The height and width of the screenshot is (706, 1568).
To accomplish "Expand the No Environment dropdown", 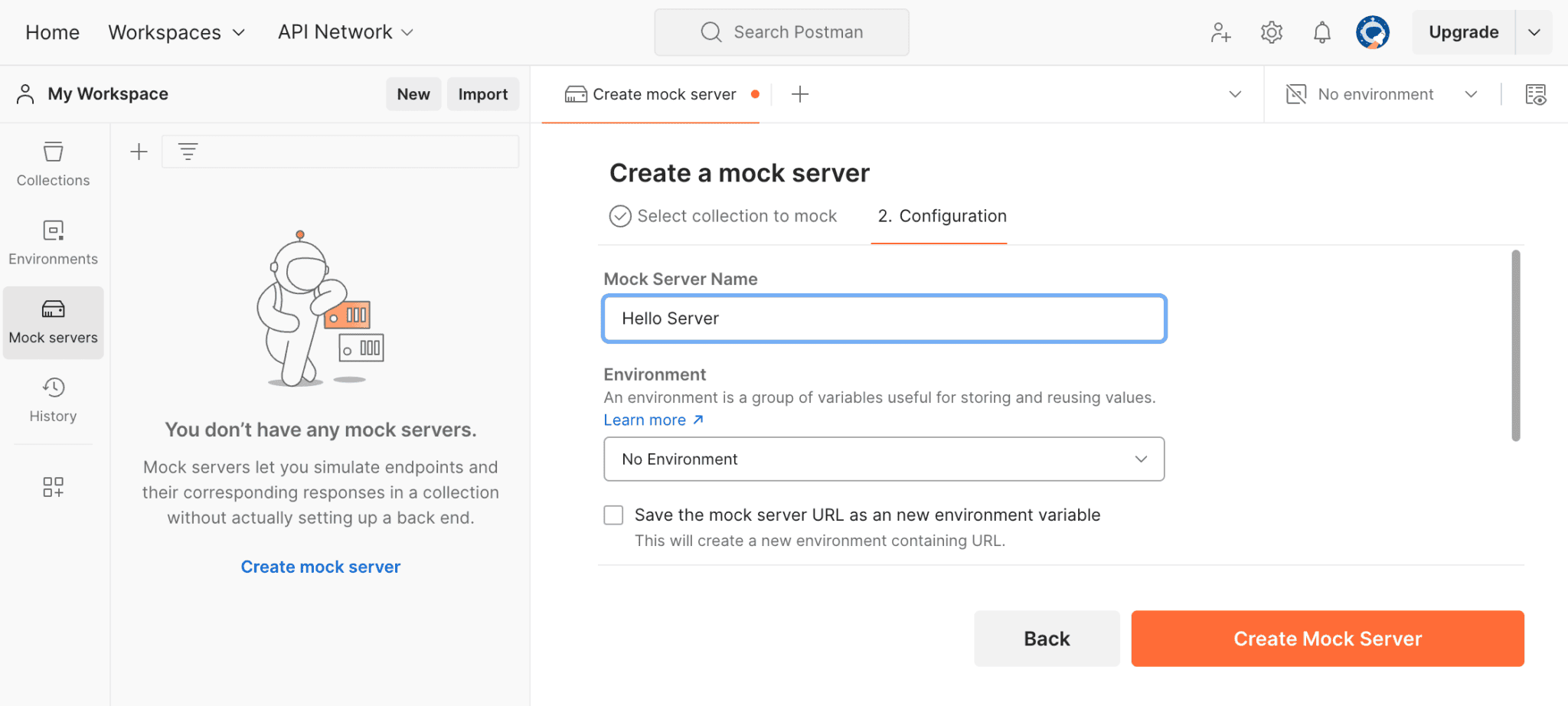I will (883, 459).
